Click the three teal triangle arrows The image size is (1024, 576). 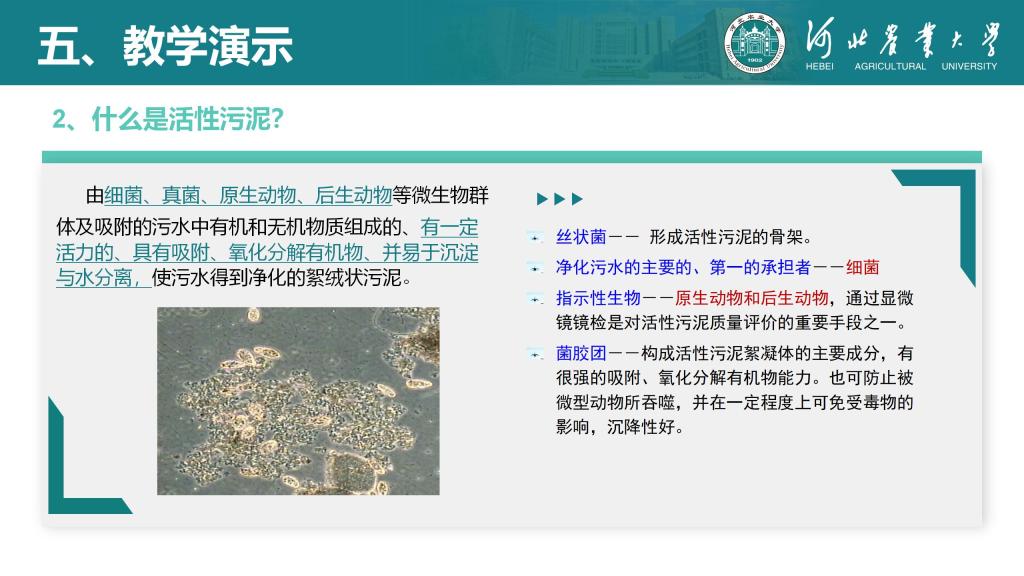(559, 199)
